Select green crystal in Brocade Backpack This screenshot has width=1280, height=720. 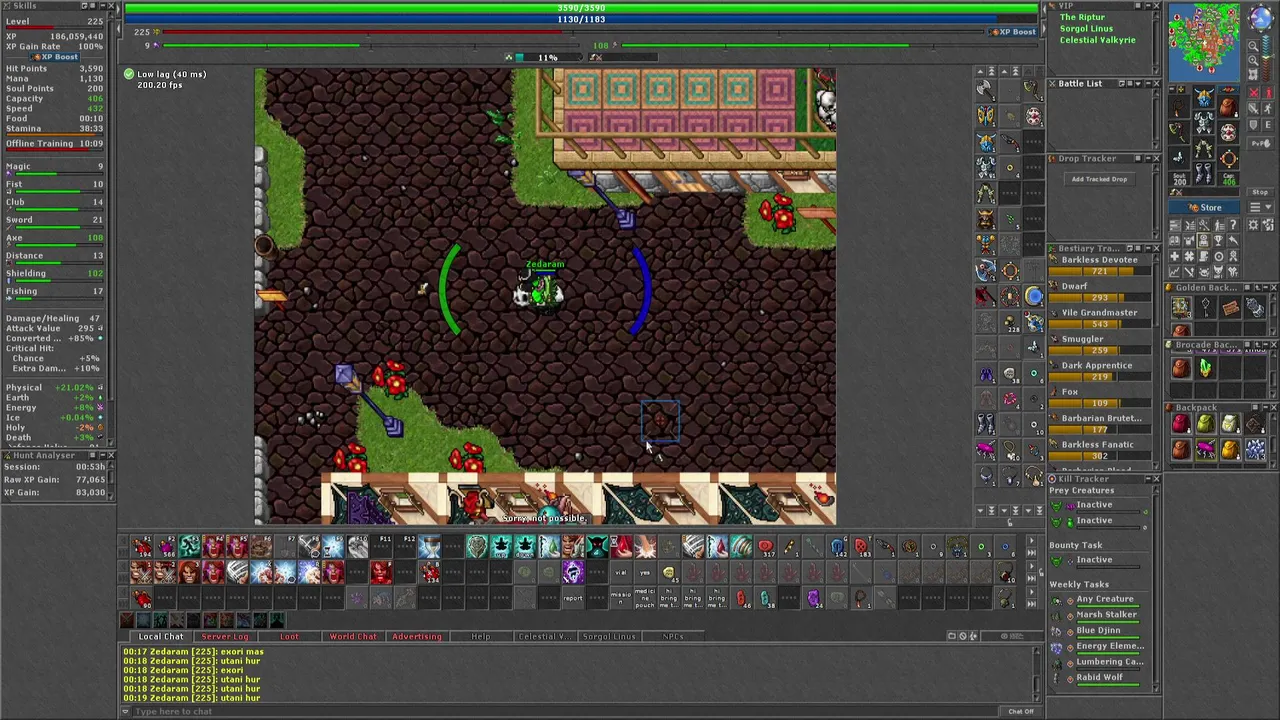(x=1206, y=367)
